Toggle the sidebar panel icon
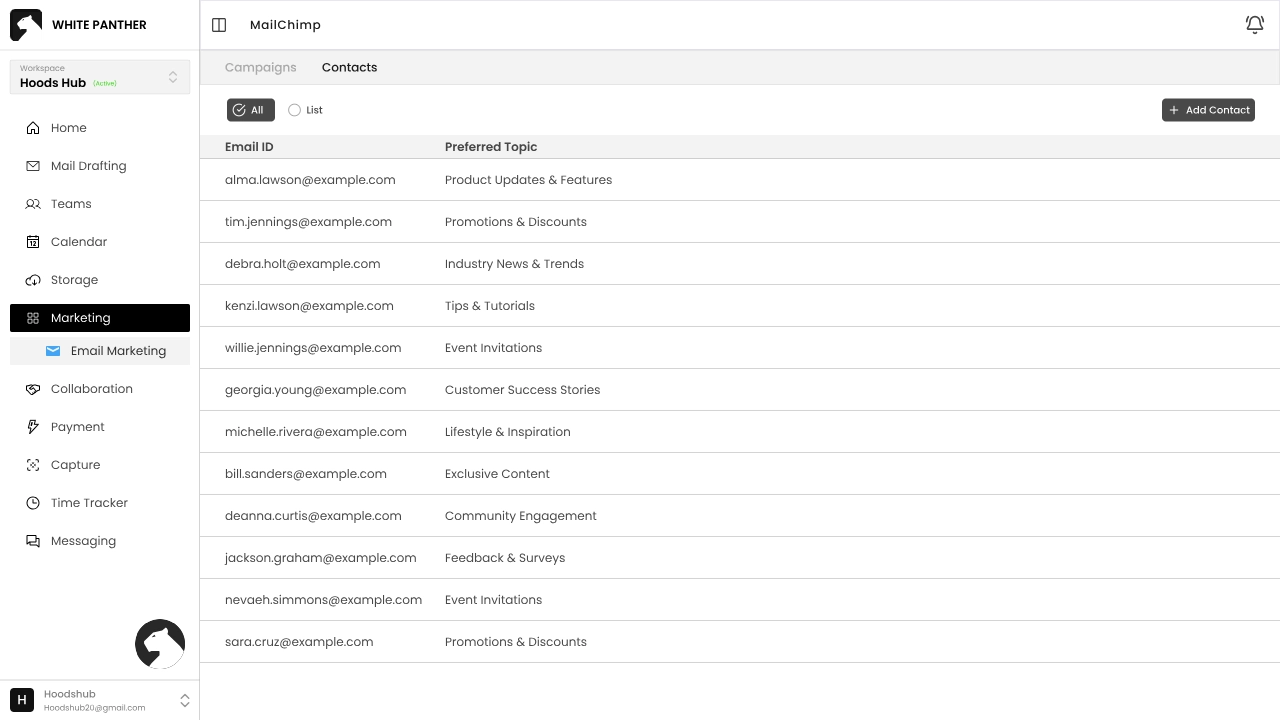 tap(219, 25)
